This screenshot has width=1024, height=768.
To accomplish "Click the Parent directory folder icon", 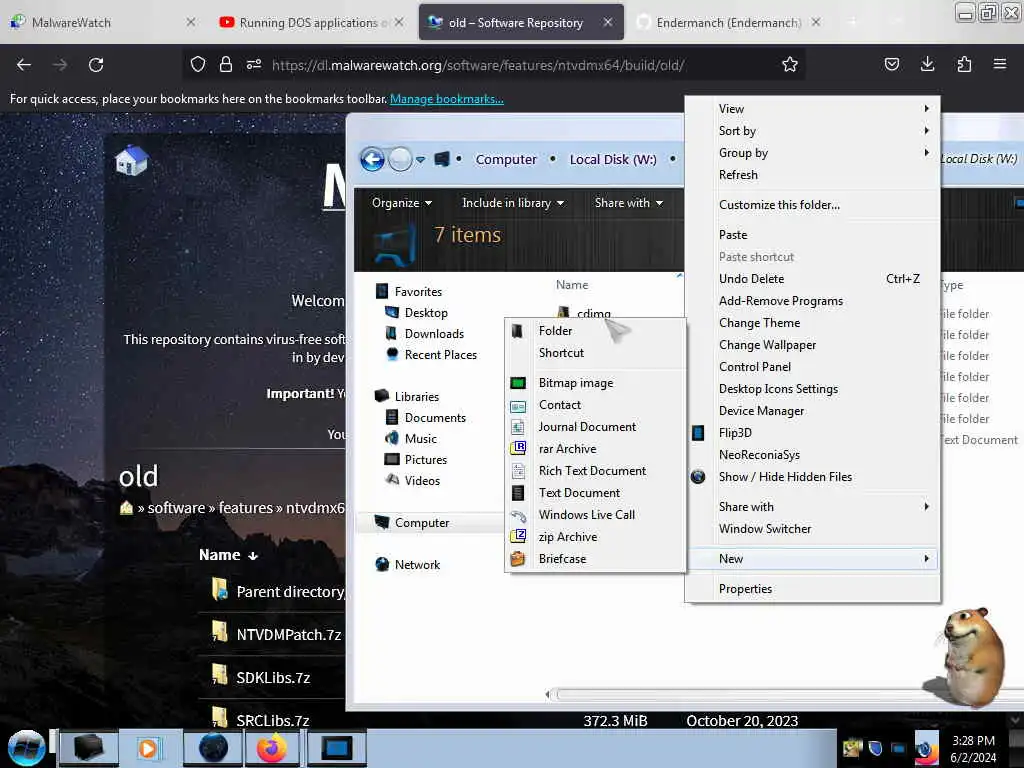I will click(219, 589).
